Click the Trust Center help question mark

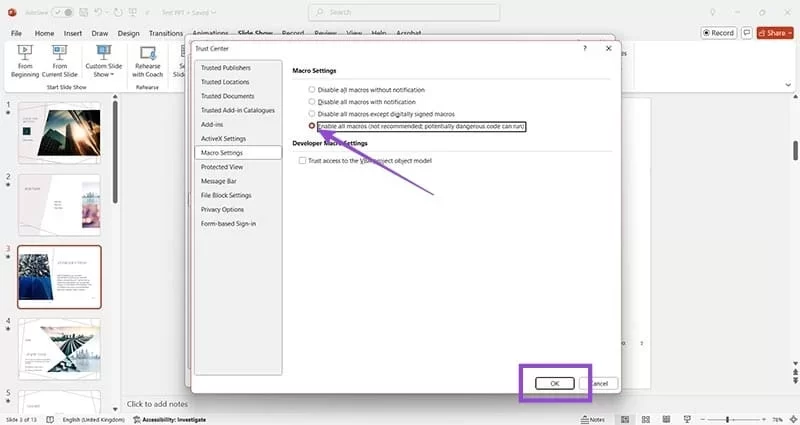[x=583, y=48]
